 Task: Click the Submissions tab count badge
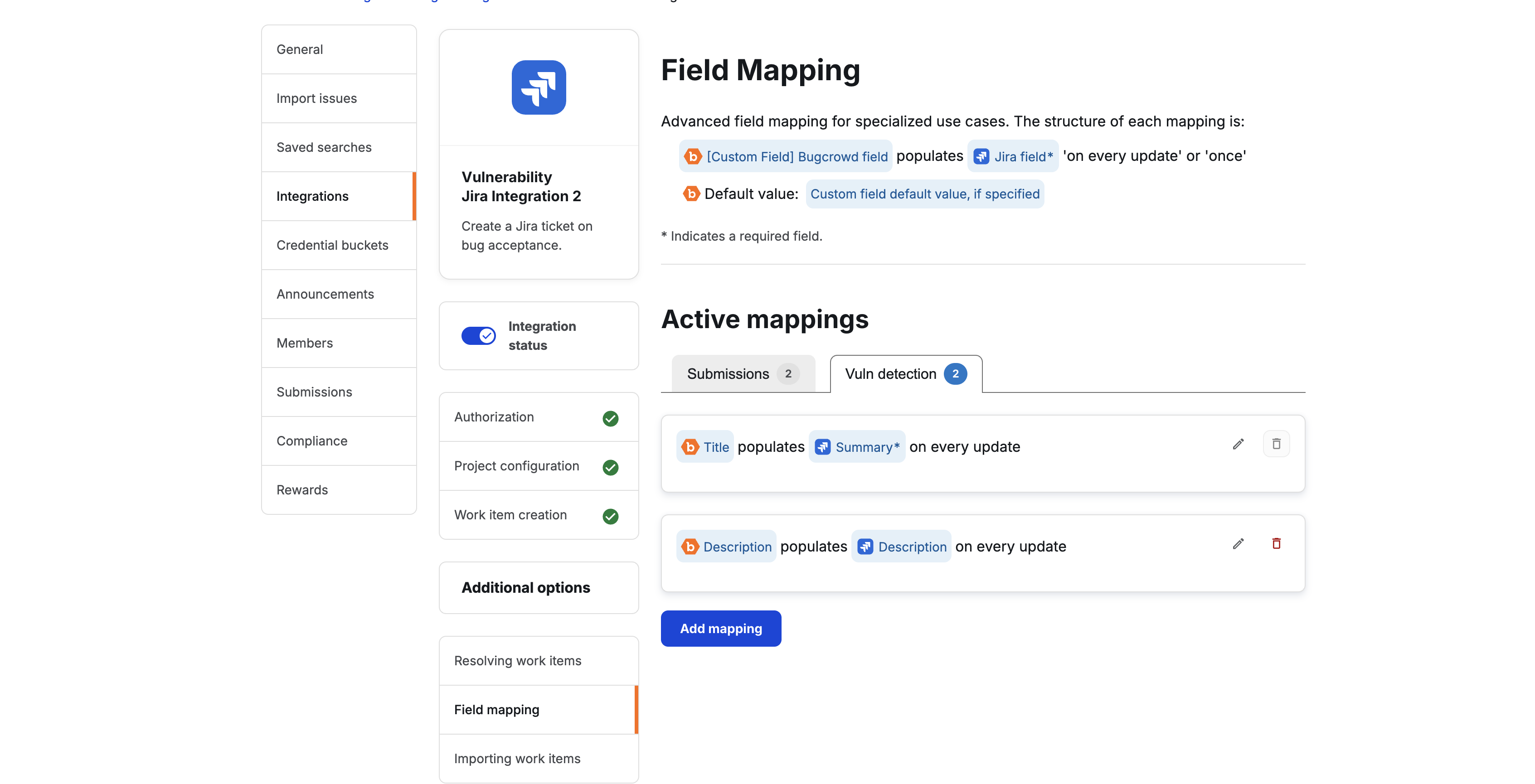[788, 373]
